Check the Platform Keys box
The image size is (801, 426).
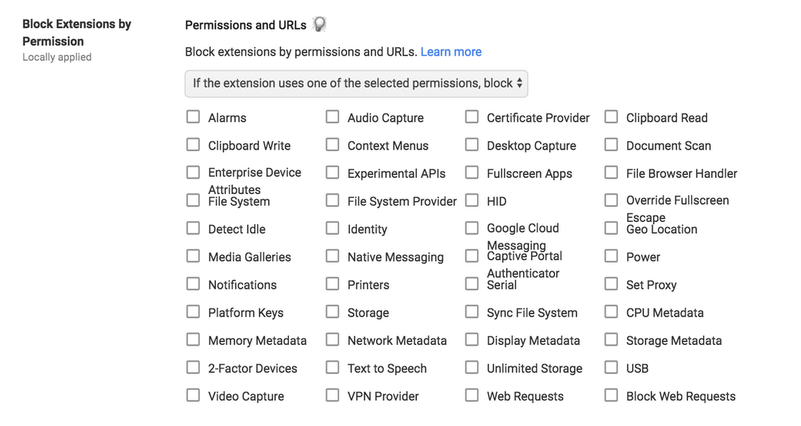(193, 312)
